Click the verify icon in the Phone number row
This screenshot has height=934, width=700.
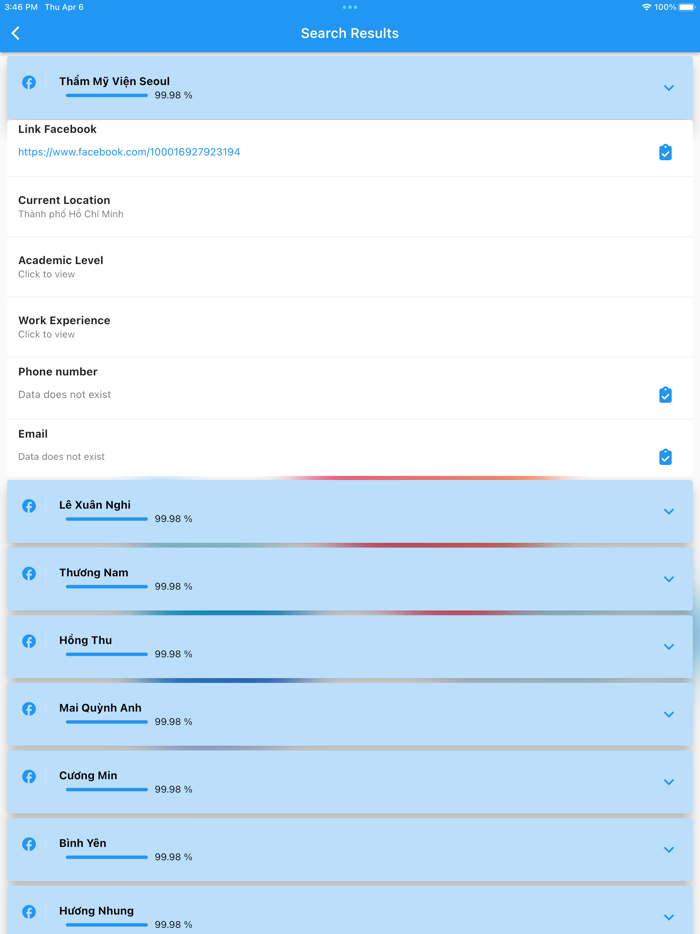click(665, 394)
